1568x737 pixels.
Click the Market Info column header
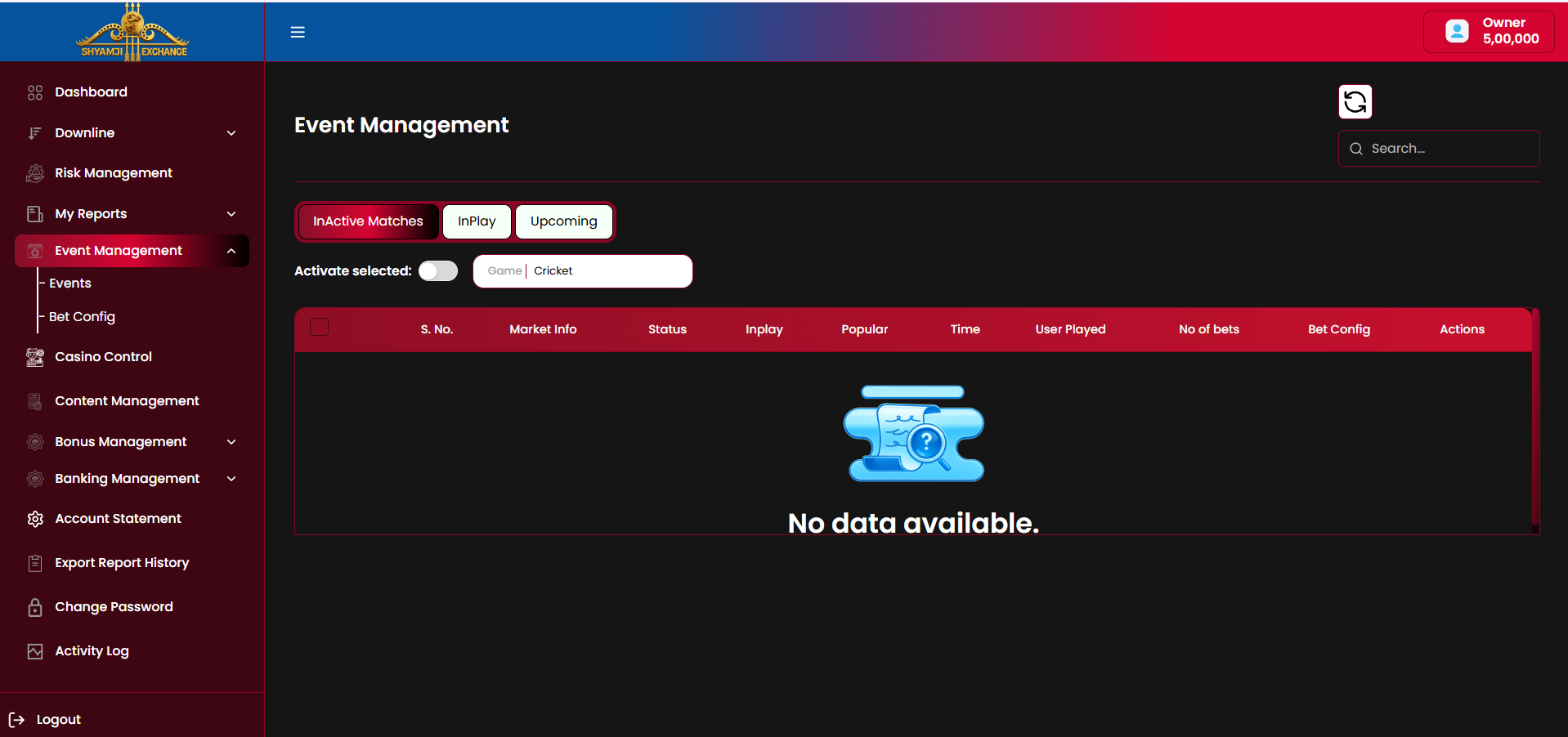coord(543,329)
